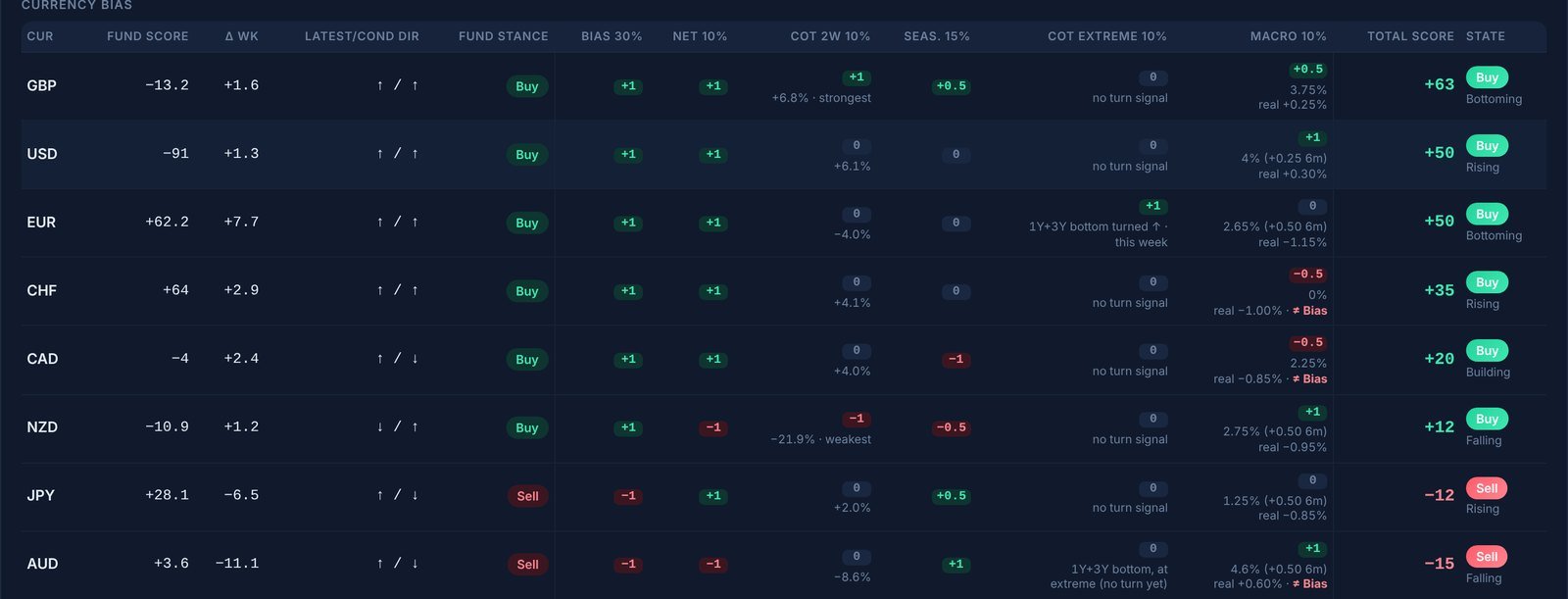Click NZD total score +12

click(x=1439, y=426)
